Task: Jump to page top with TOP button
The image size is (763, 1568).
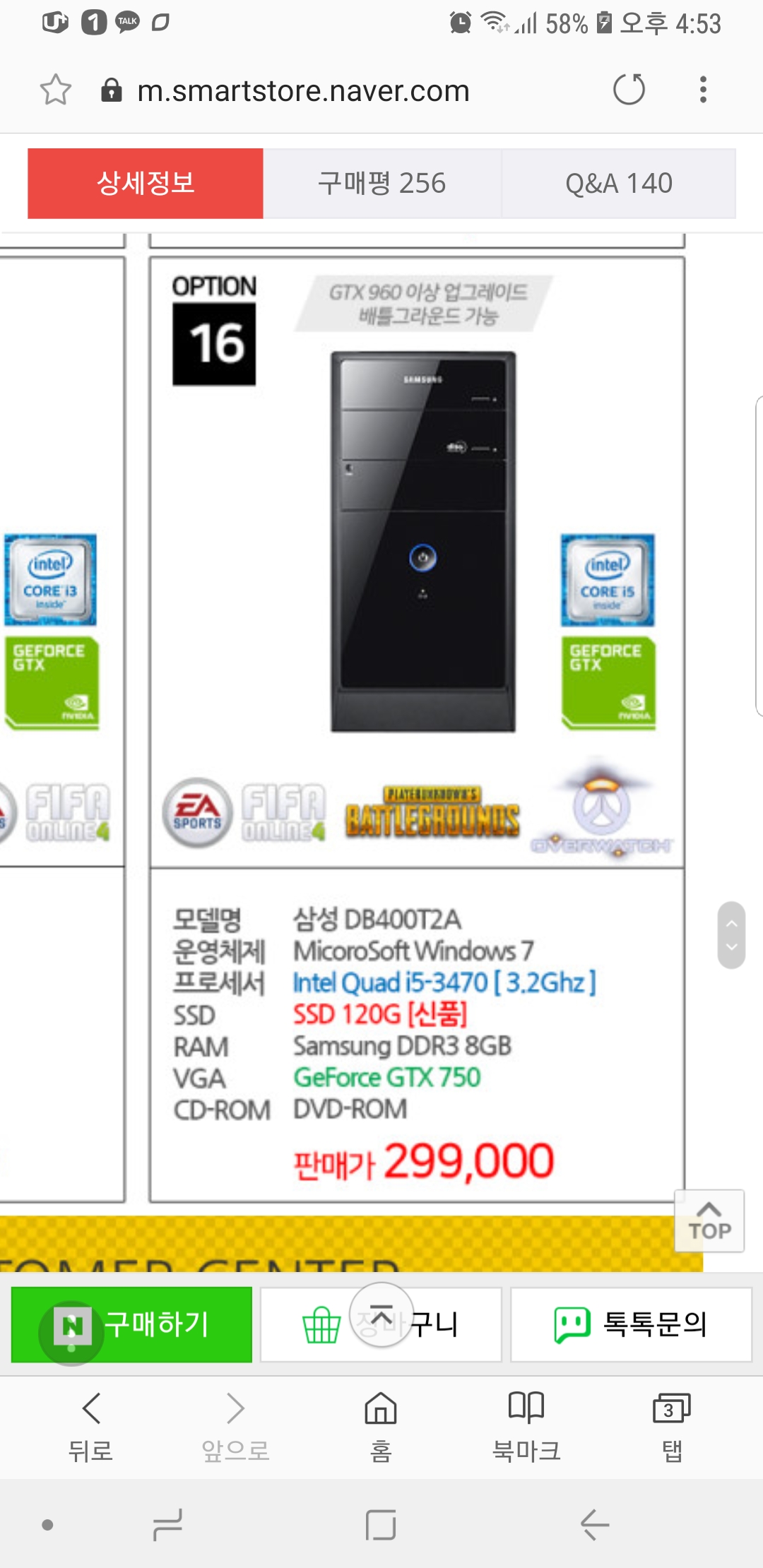Action: [x=709, y=1221]
